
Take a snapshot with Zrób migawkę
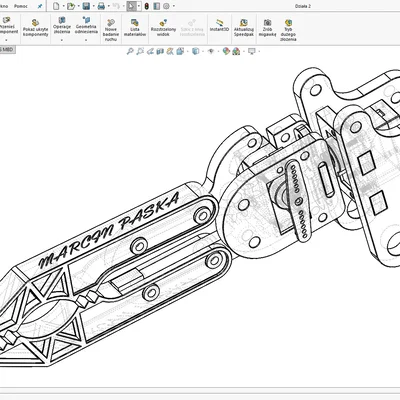[267, 27]
